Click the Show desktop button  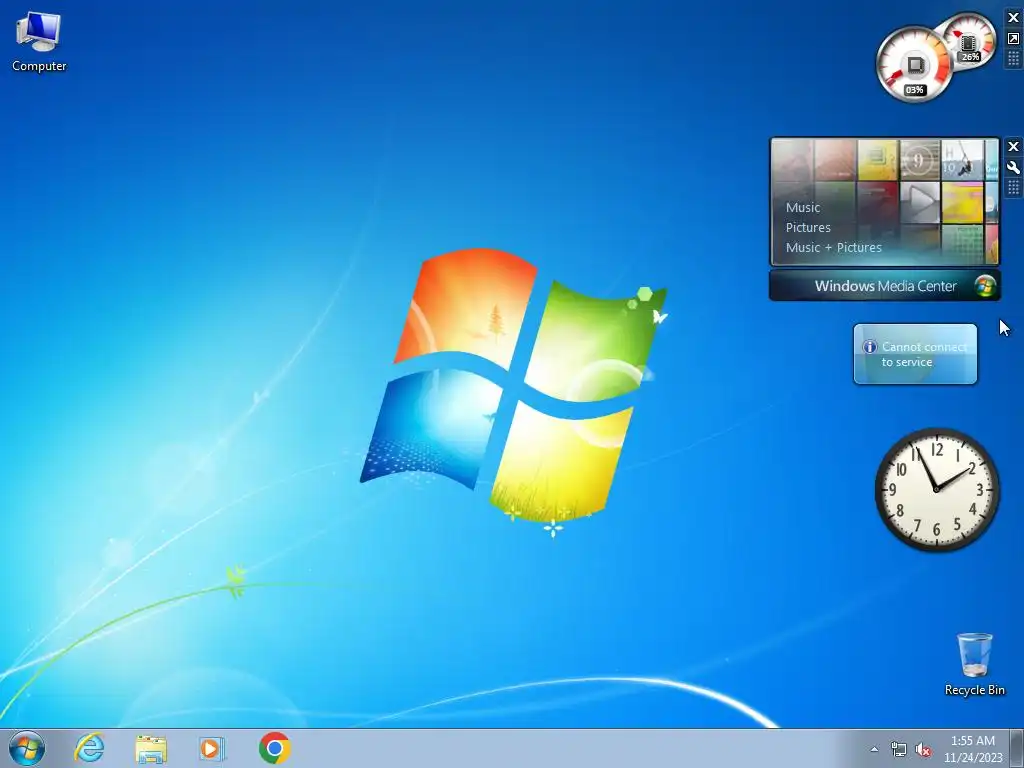pyautogui.click(x=1017, y=748)
